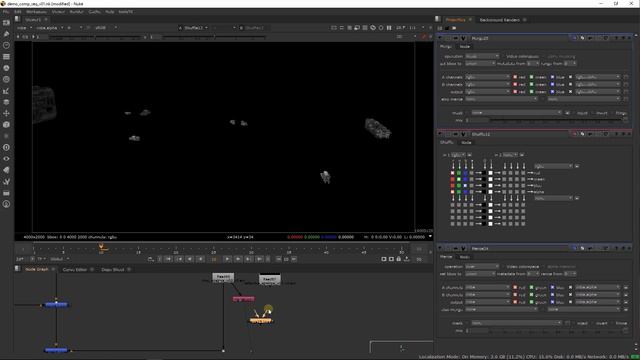The width and height of the screenshot is (640, 360).
Task: Toggle green checkbox in upper Merge A channels
Action: 531,77
